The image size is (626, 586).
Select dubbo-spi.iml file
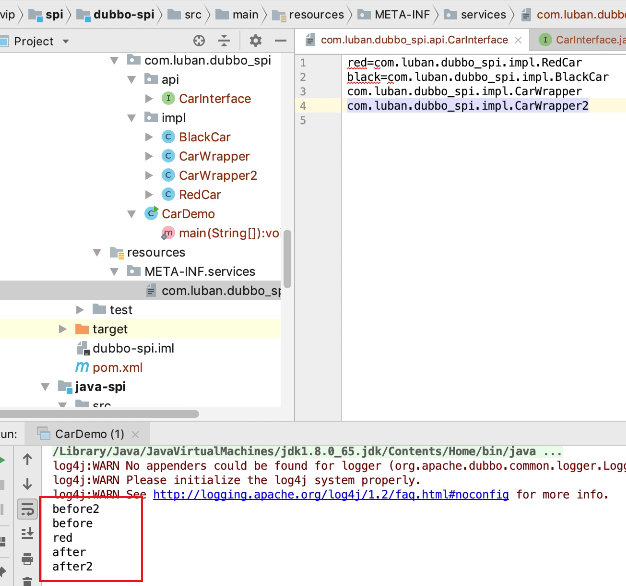point(133,348)
